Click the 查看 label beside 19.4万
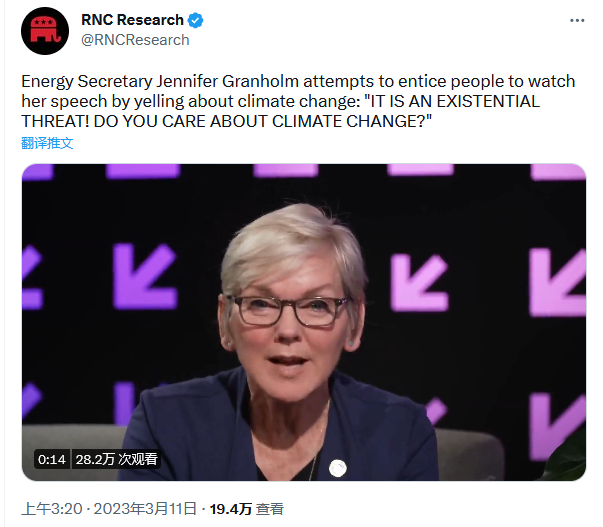The width and height of the screenshot is (603, 527). [269, 509]
